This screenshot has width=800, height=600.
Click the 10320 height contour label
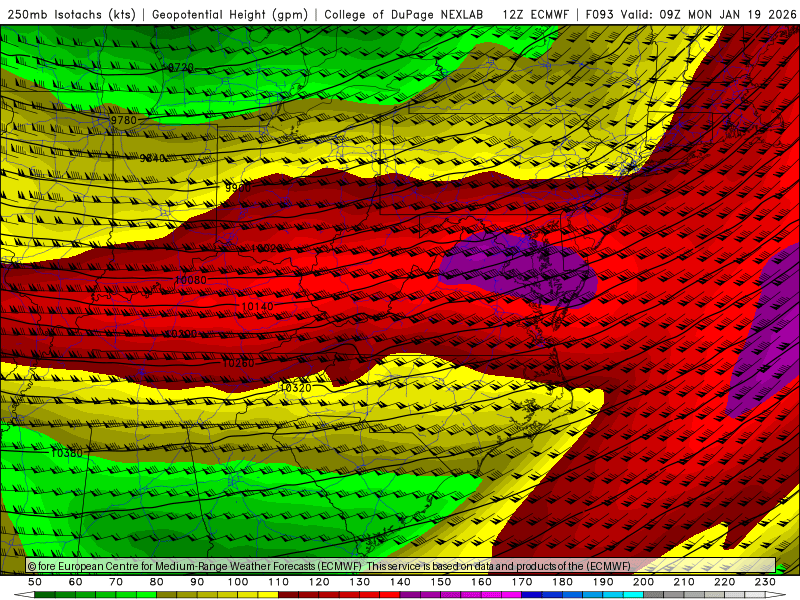pos(295,388)
